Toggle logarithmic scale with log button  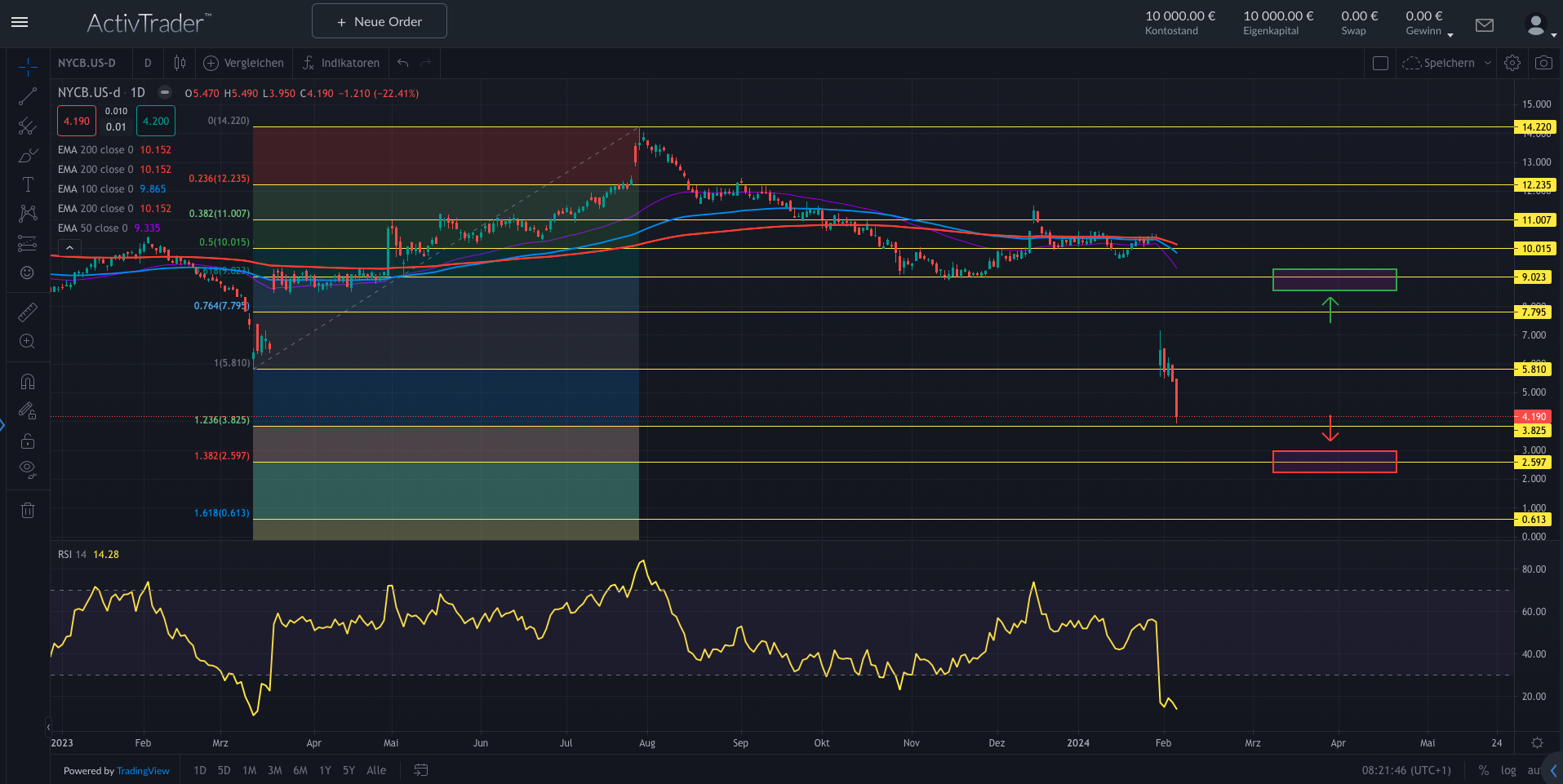coord(1508,770)
